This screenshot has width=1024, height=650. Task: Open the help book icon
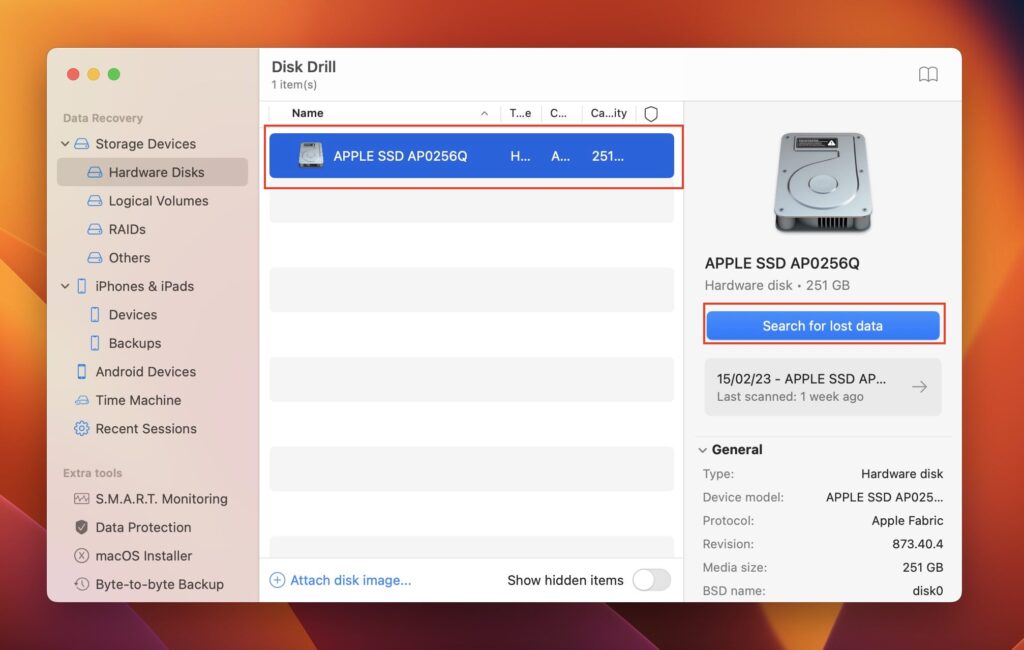[x=928, y=74]
